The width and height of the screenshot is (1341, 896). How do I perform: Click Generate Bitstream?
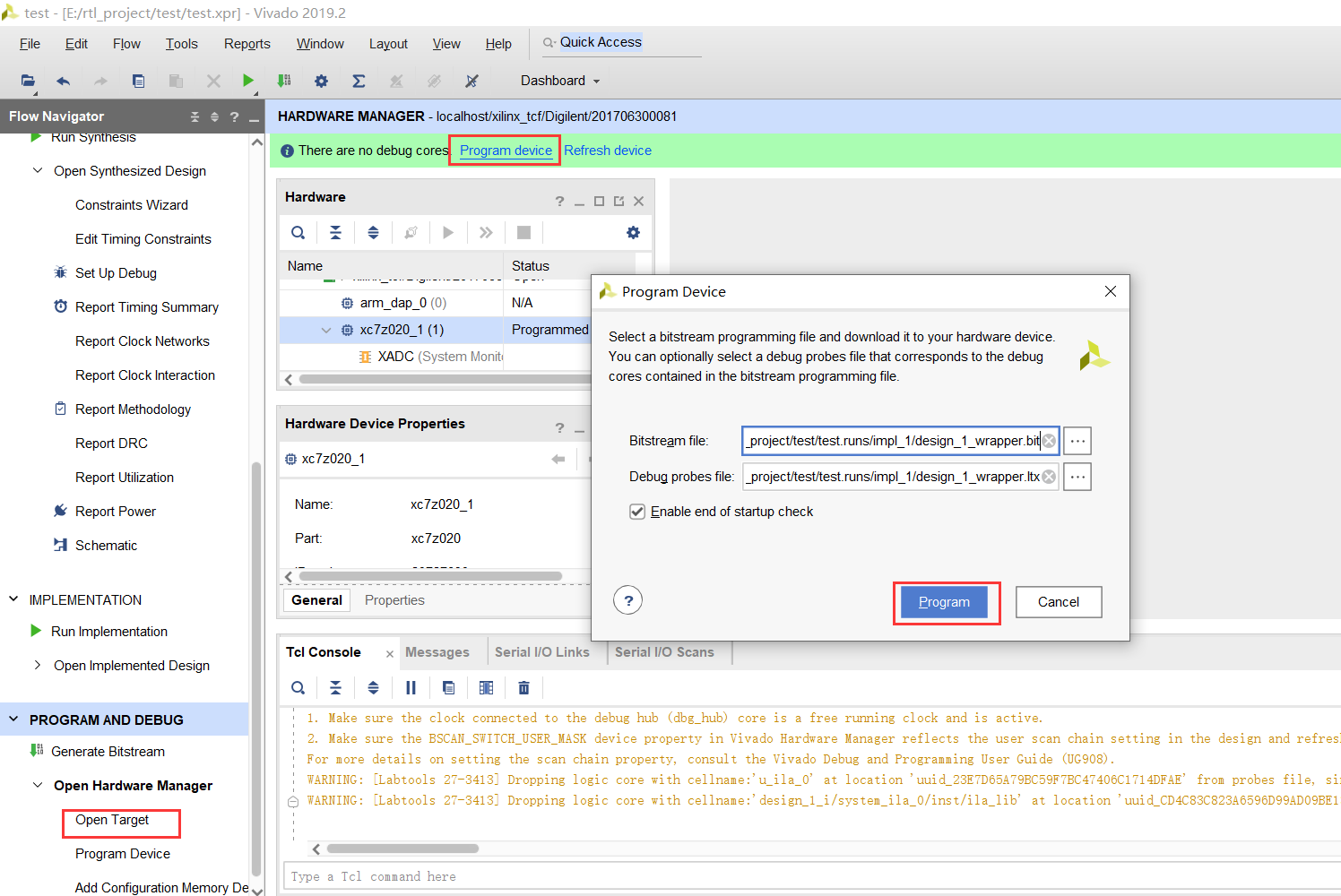point(108,751)
